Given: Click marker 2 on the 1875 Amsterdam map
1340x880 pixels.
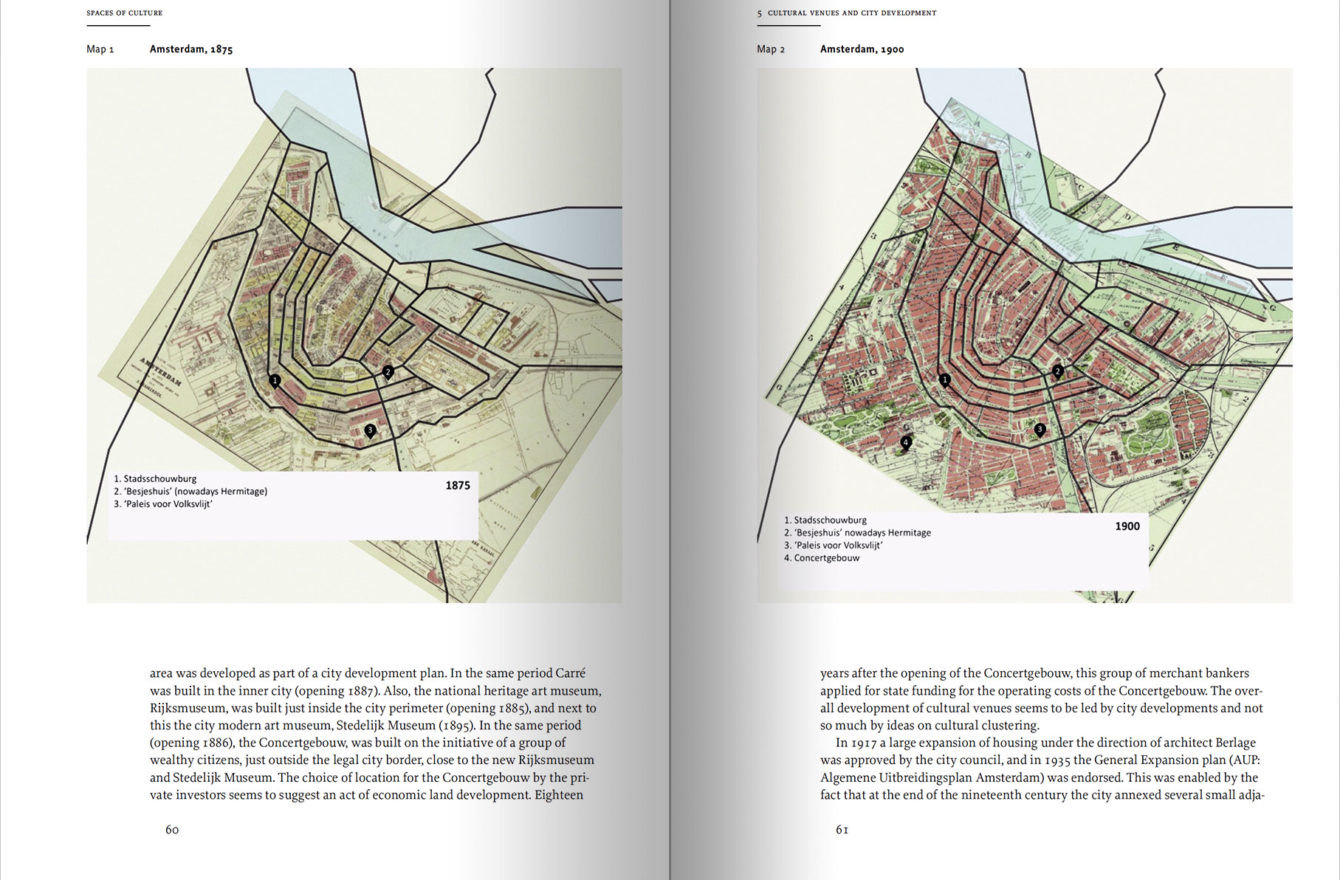Looking at the screenshot, I should [x=388, y=371].
